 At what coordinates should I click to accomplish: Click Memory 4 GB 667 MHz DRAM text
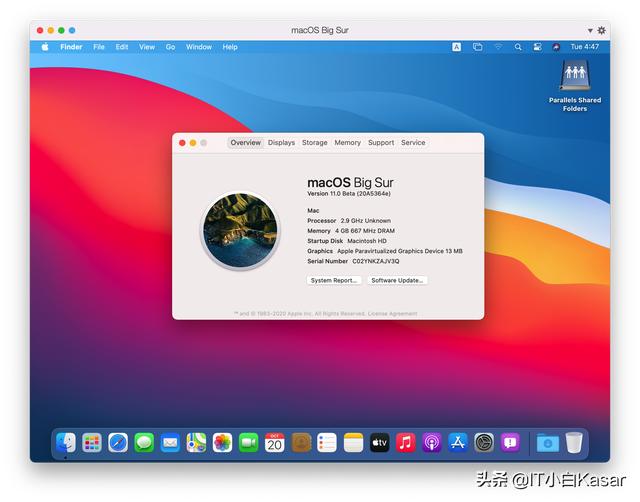351,231
